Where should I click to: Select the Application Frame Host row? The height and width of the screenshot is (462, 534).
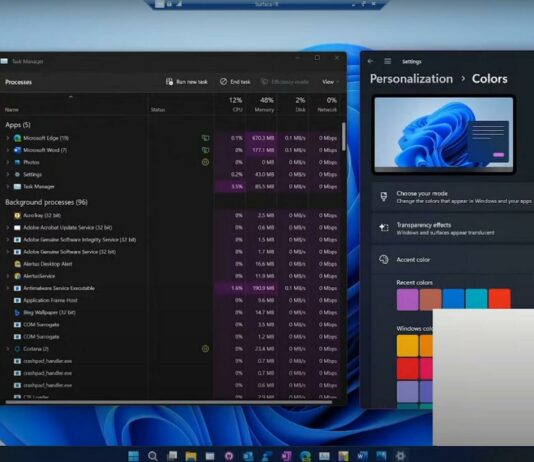[170, 300]
